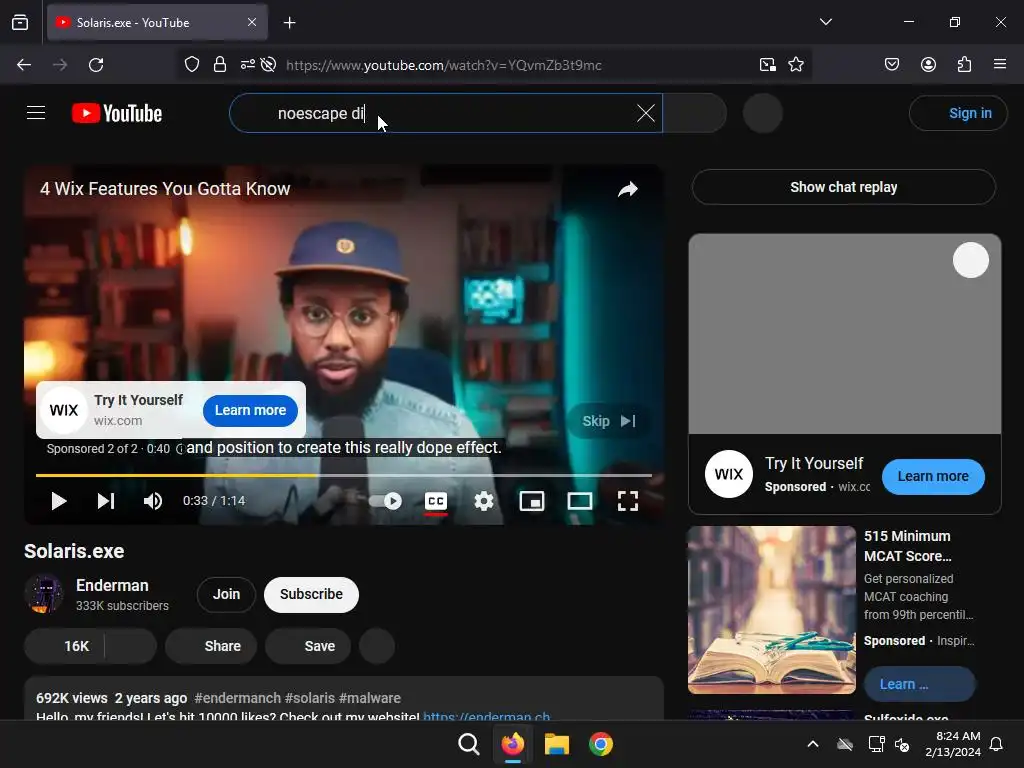Open the #malware hashtag

pyautogui.click(x=370, y=698)
